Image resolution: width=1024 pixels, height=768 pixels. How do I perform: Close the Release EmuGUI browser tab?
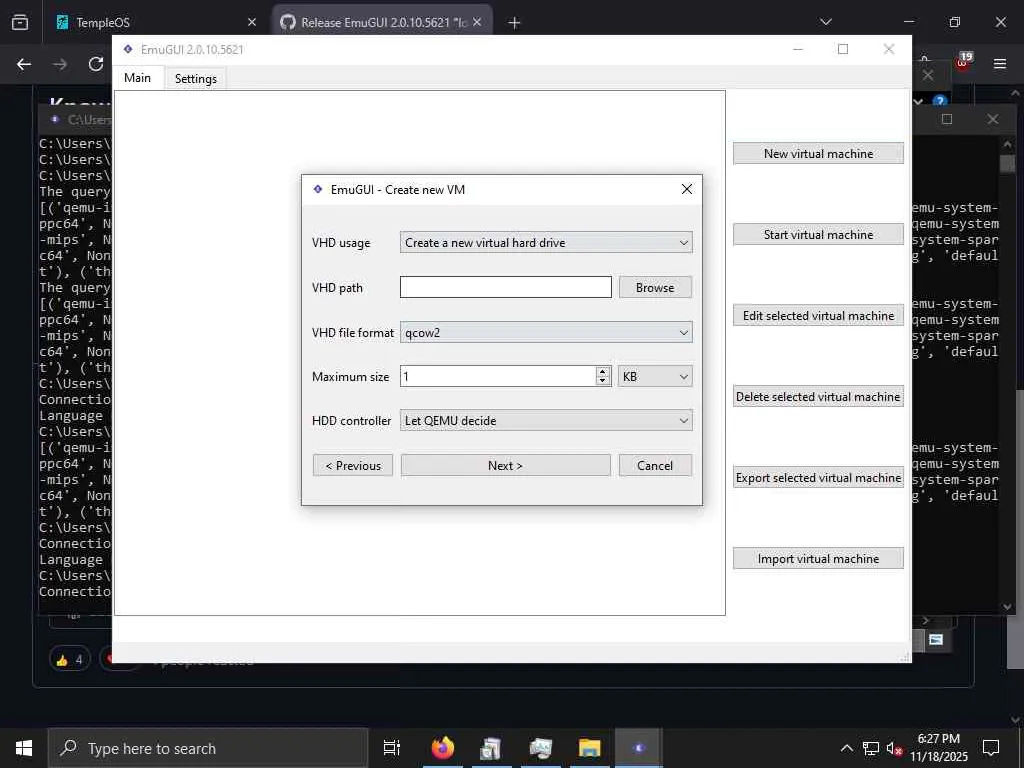click(x=477, y=22)
